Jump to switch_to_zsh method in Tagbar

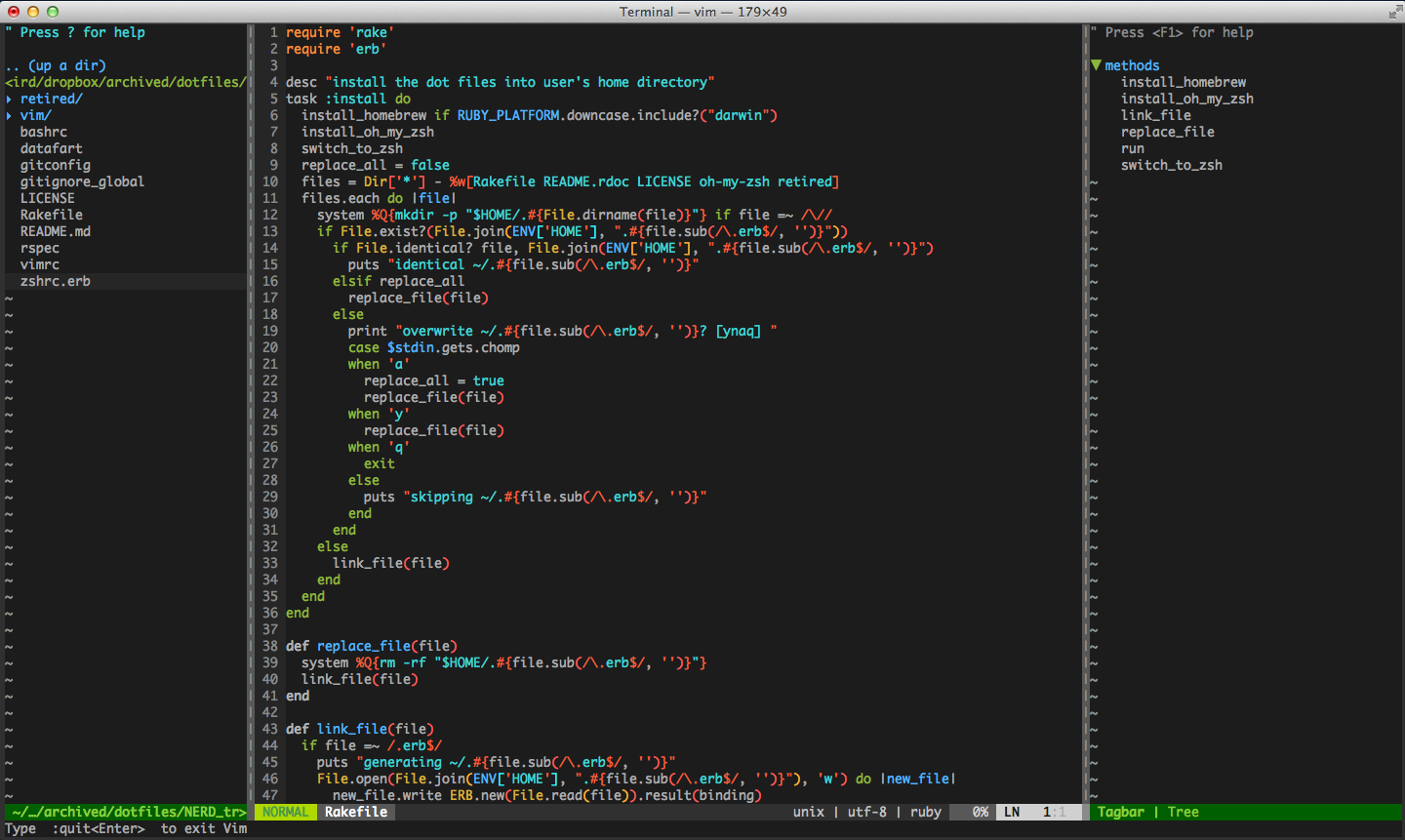click(x=1172, y=165)
